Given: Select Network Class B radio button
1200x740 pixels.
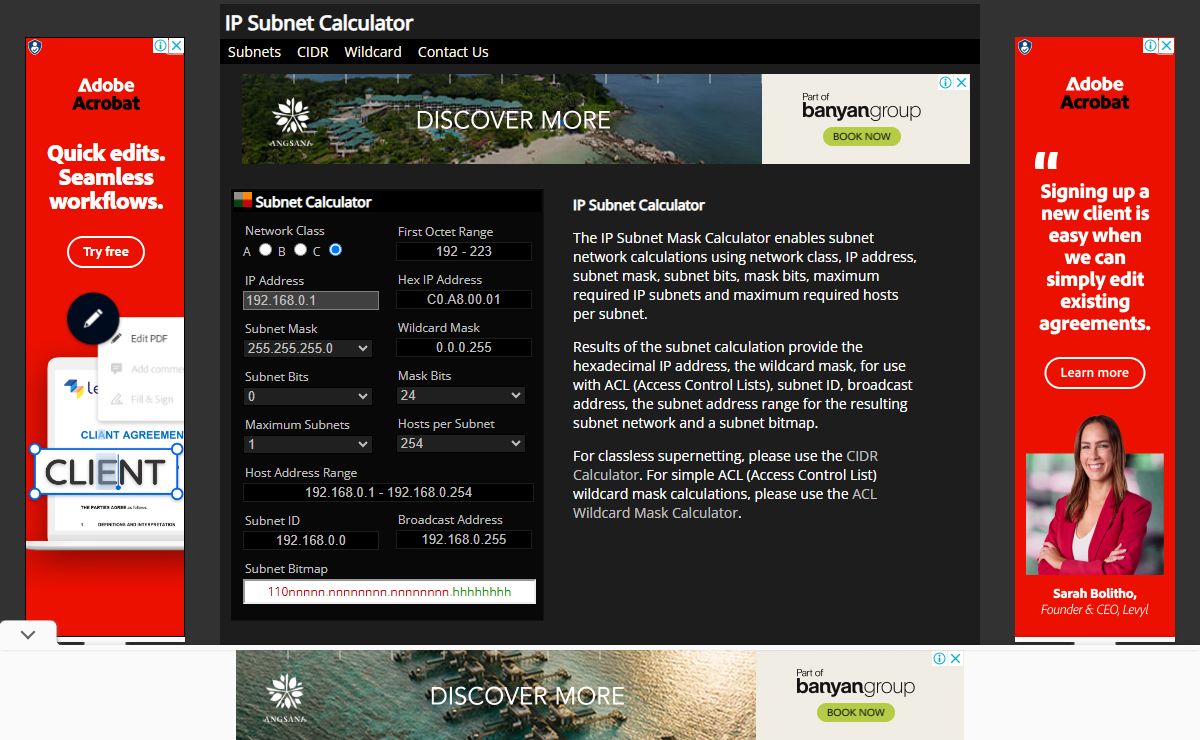Looking at the screenshot, I should 300,250.
